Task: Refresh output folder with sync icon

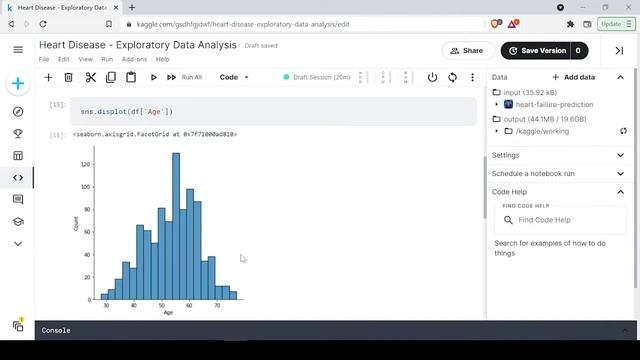Action: pyautogui.click(x=623, y=131)
